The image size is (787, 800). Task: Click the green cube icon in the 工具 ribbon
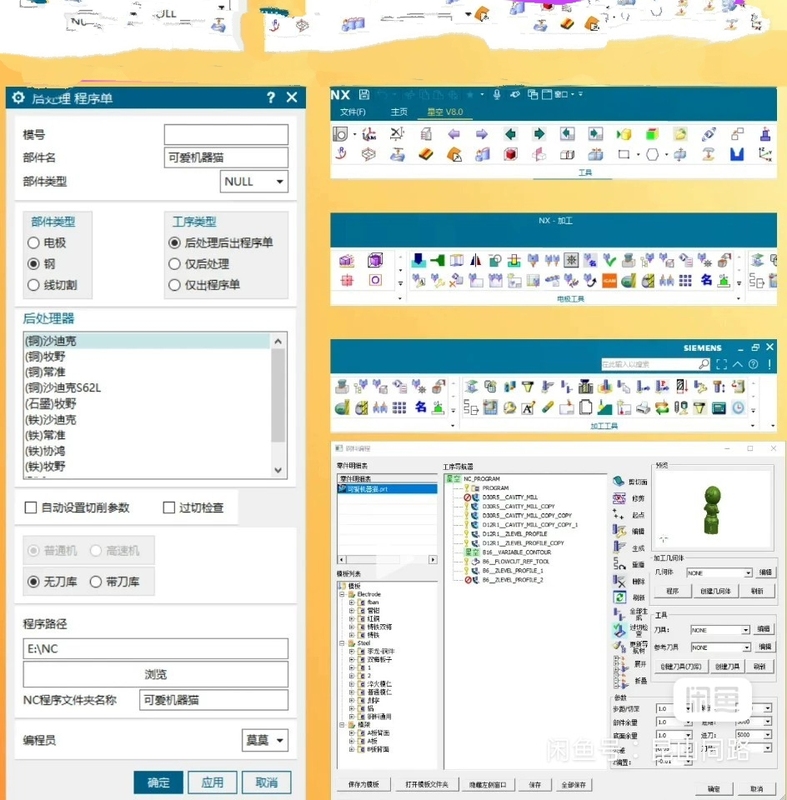click(x=652, y=134)
